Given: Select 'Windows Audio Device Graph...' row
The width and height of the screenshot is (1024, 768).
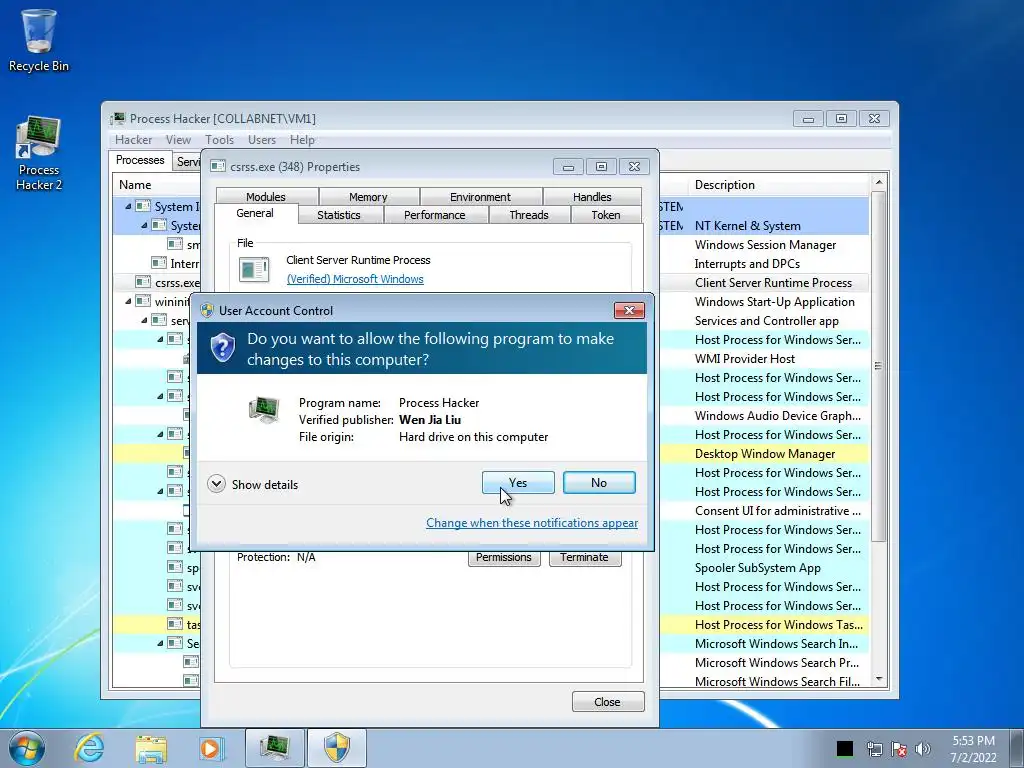Looking at the screenshot, I should 777,415.
